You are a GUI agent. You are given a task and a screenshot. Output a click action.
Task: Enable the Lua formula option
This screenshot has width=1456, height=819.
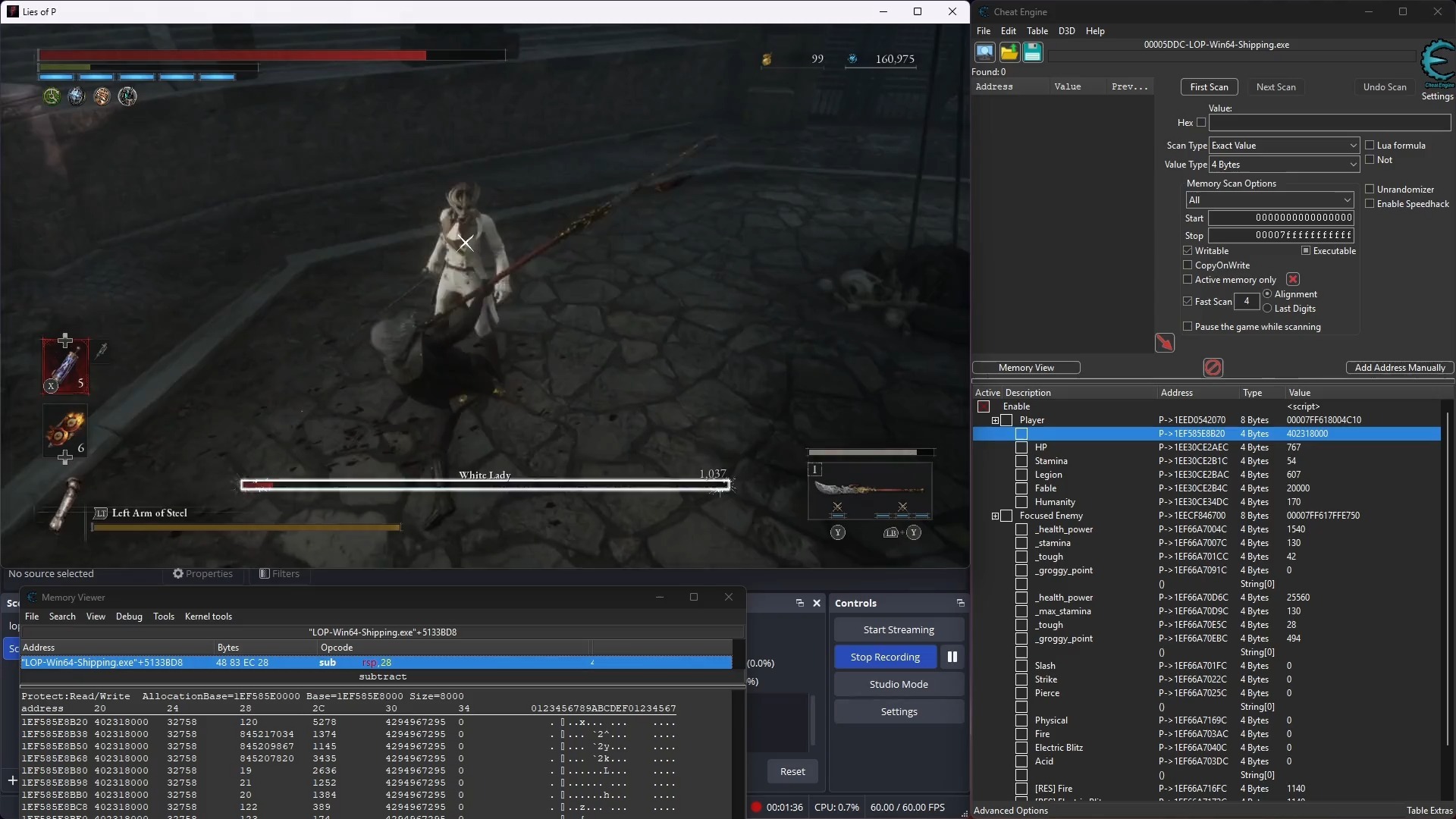(1370, 145)
